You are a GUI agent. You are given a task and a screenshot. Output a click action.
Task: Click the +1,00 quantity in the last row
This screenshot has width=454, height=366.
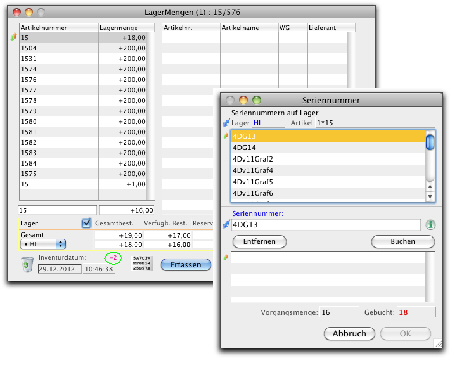tap(136, 184)
